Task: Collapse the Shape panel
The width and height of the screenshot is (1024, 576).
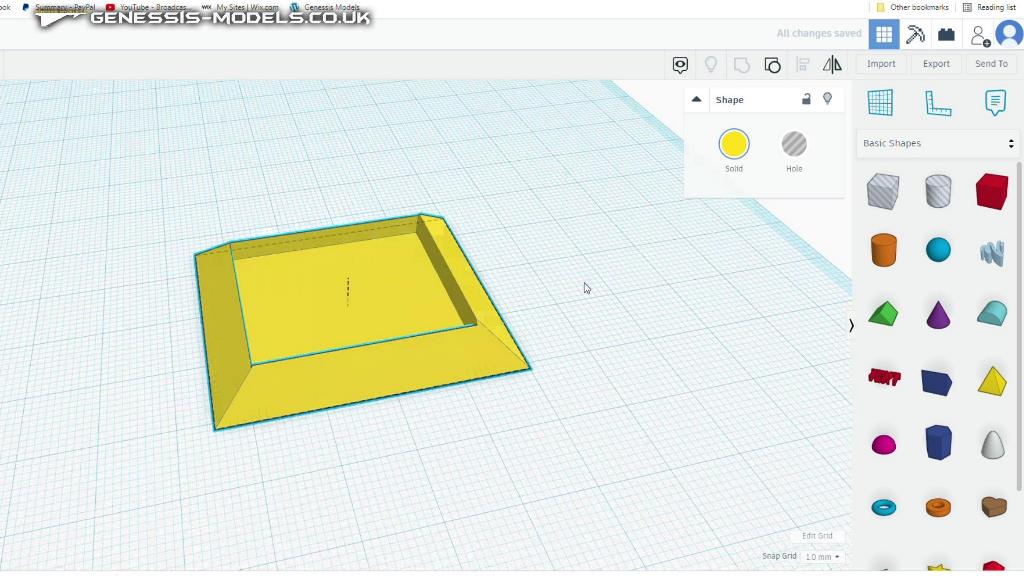Action: (696, 99)
